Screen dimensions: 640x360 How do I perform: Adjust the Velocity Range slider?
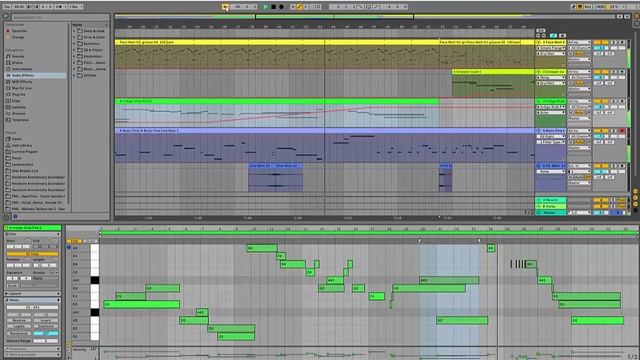click(x=46, y=340)
